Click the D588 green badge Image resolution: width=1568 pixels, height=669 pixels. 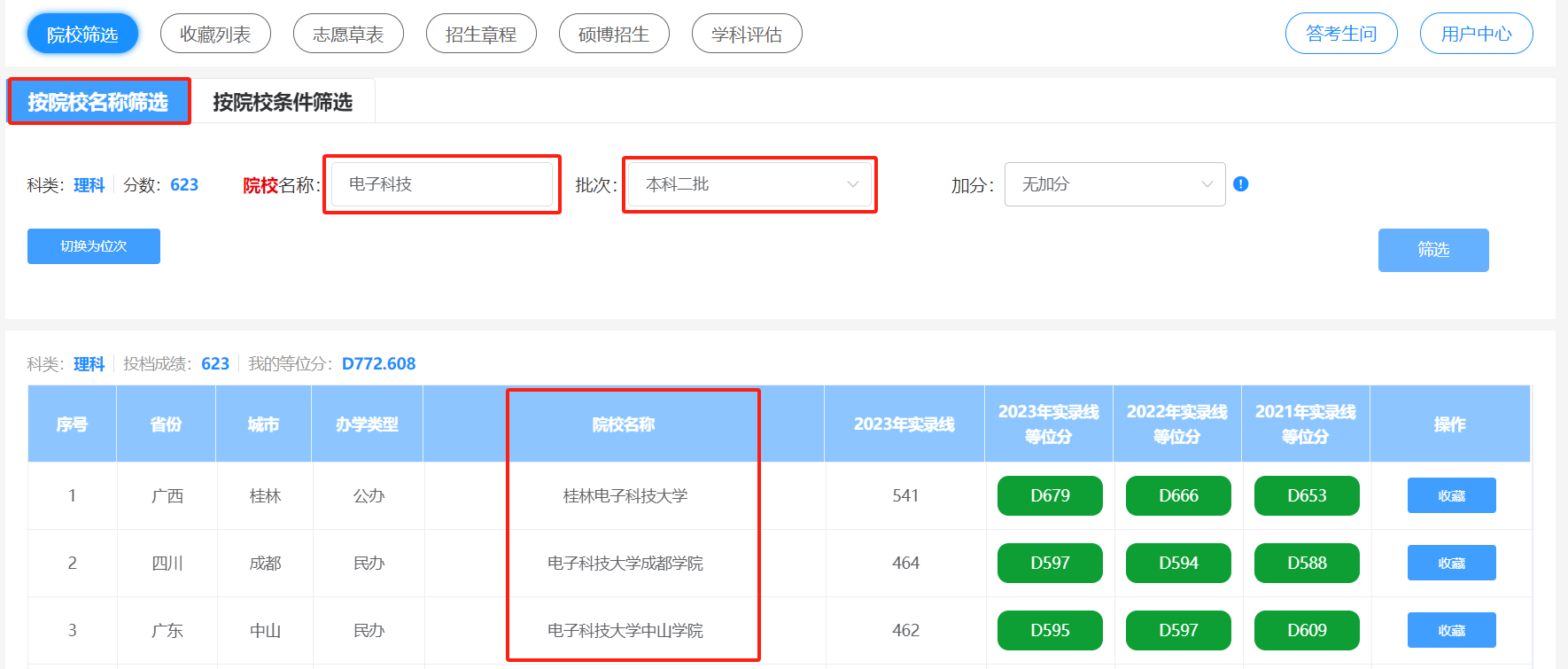[x=1307, y=563]
